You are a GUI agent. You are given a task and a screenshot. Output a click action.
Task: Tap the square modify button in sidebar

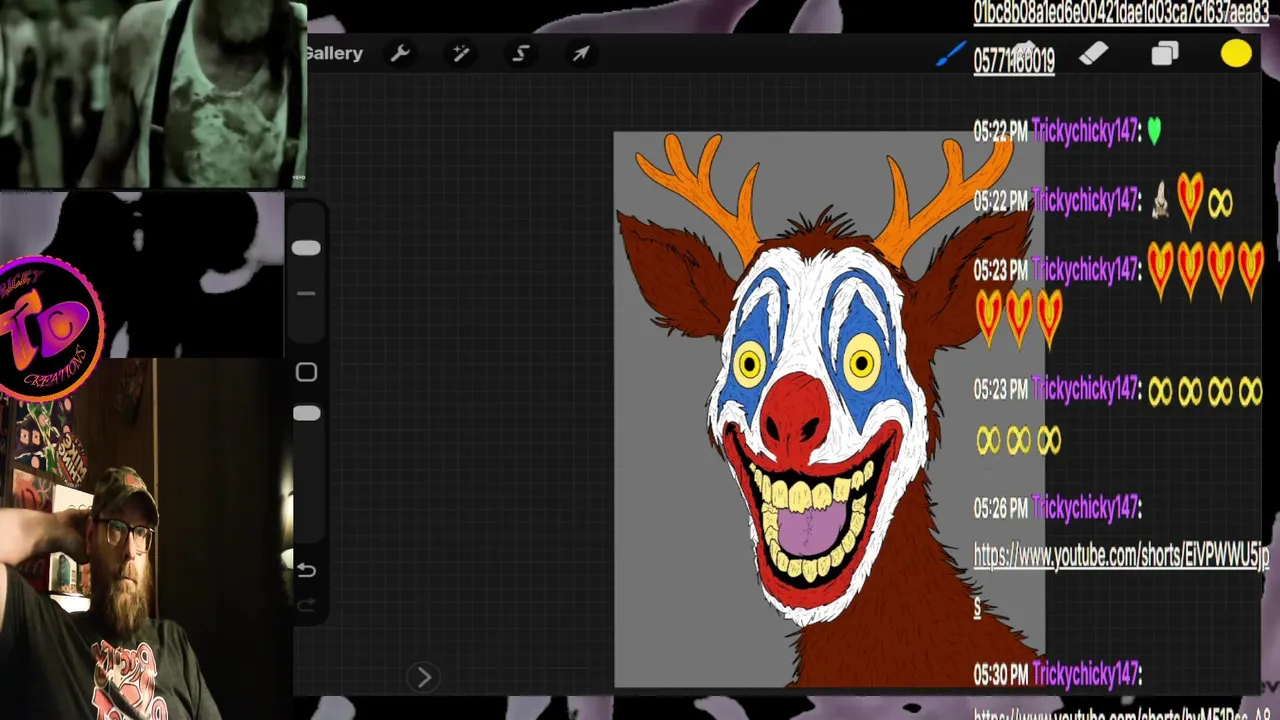coord(306,372)
